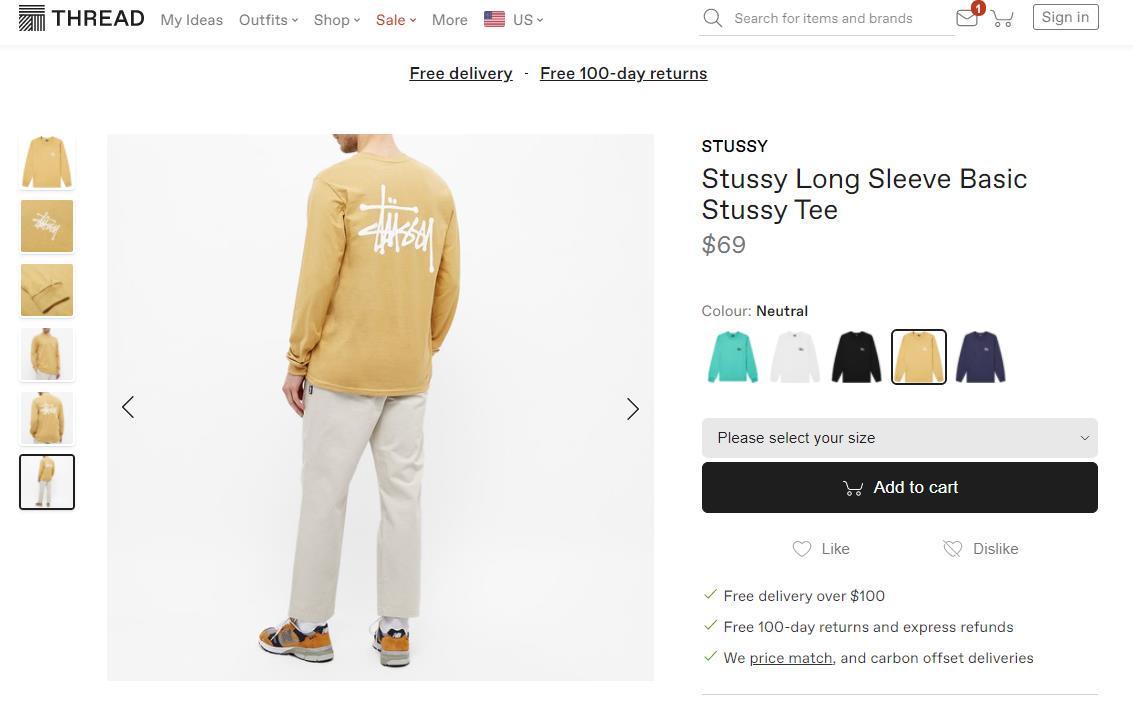This screenshot has width=1133, height=710.
Task: Open the shopping cart icon
Action: [1002, 19]
